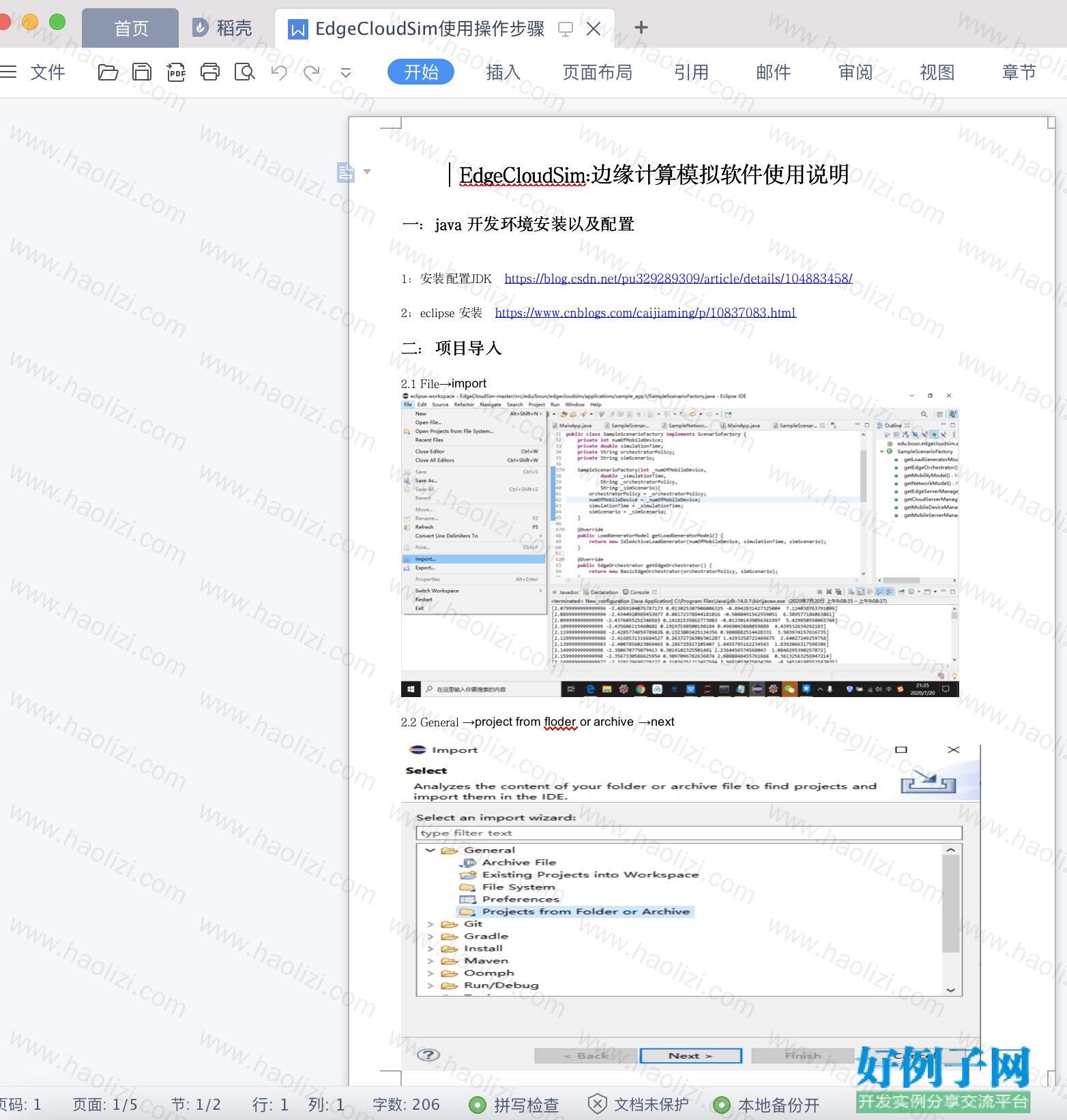
Task: Open file via the folder icon
Action: [x=108, y=72]
